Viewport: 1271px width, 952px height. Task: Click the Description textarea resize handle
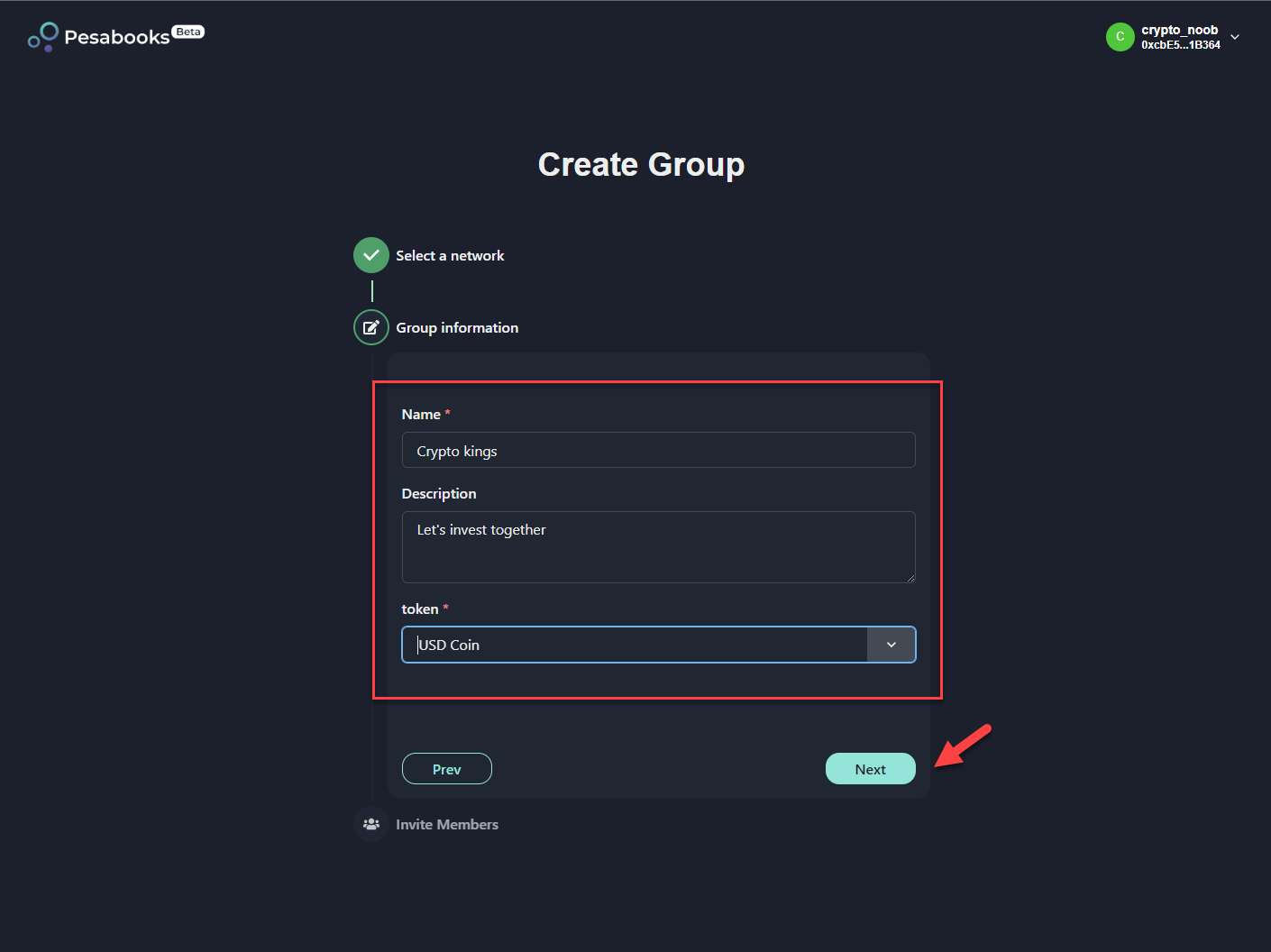click(910, 578)
